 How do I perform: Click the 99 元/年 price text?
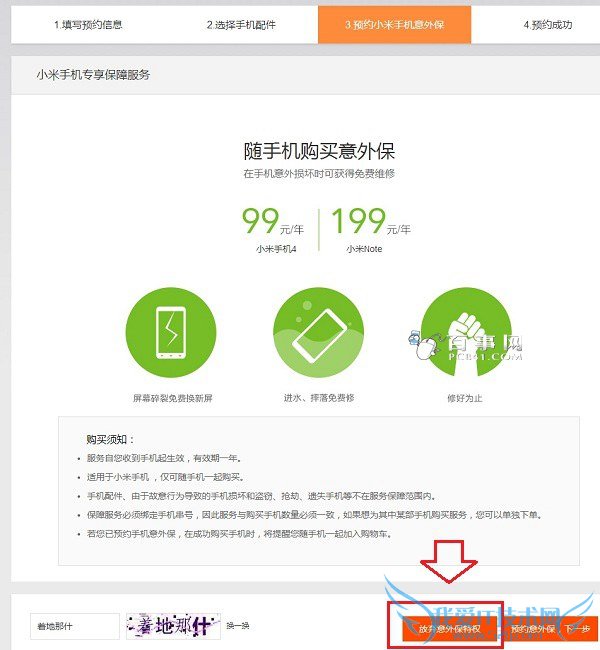[273, 221]
